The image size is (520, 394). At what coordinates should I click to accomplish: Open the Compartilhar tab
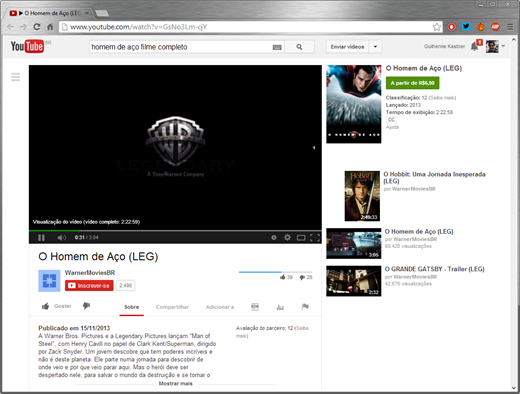(172, 307)
